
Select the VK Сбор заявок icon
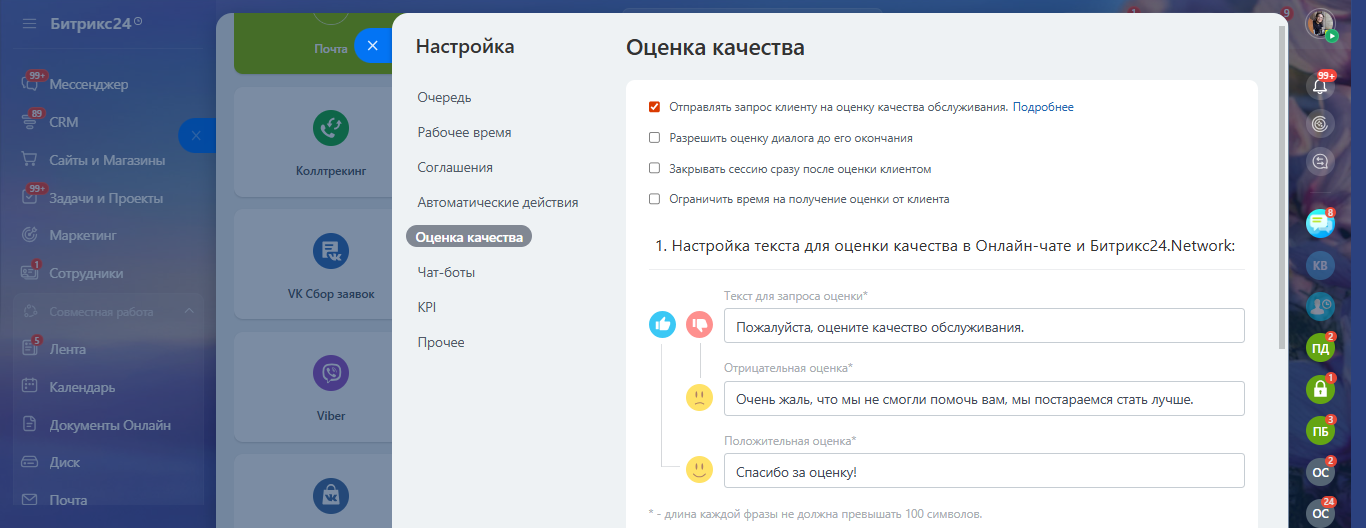click(x=330, y=251)
